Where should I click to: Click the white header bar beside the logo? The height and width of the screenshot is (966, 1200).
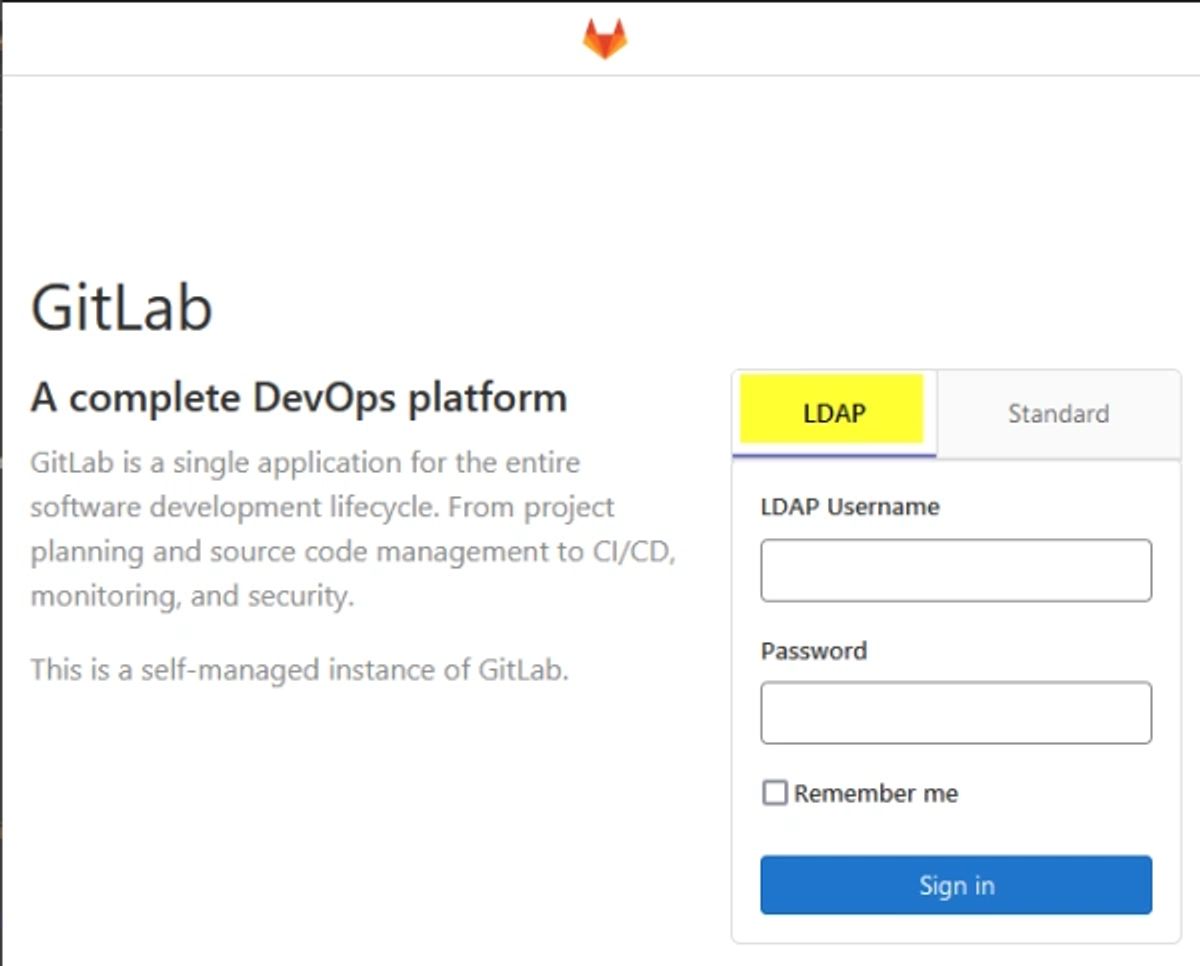(900, 39)
